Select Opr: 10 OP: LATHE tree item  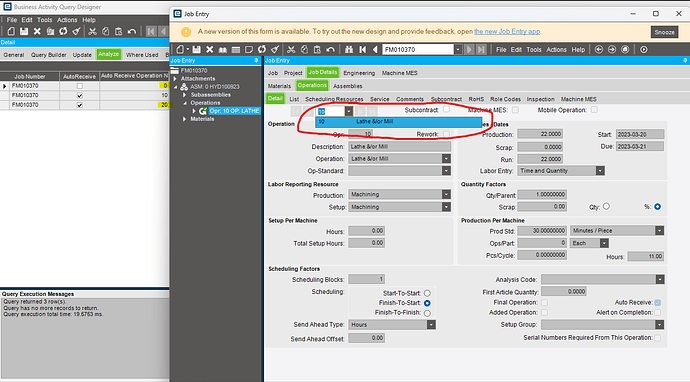(x=235, y=111)
